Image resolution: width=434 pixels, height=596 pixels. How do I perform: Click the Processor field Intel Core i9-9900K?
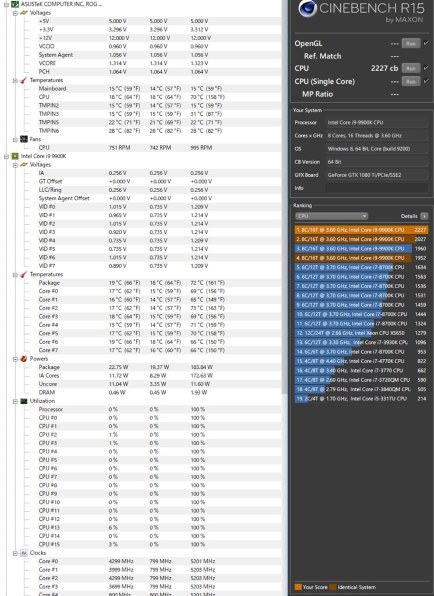tap(377, 122)
